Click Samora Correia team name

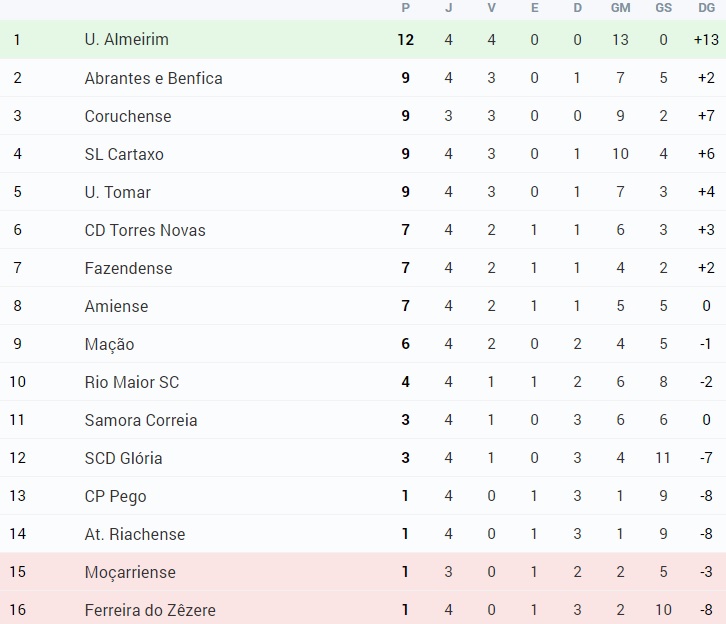click(x=141, y=420)
